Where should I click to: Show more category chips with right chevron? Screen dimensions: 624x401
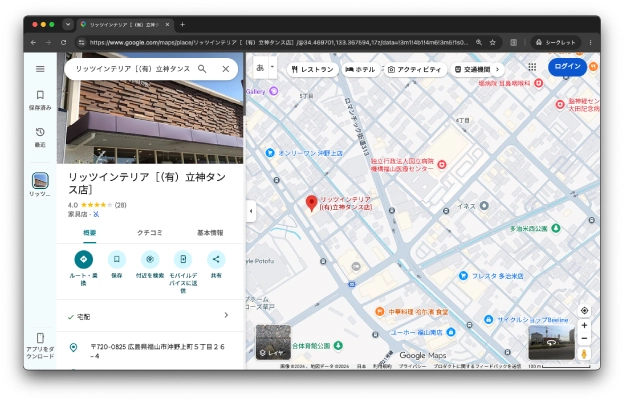497,70
